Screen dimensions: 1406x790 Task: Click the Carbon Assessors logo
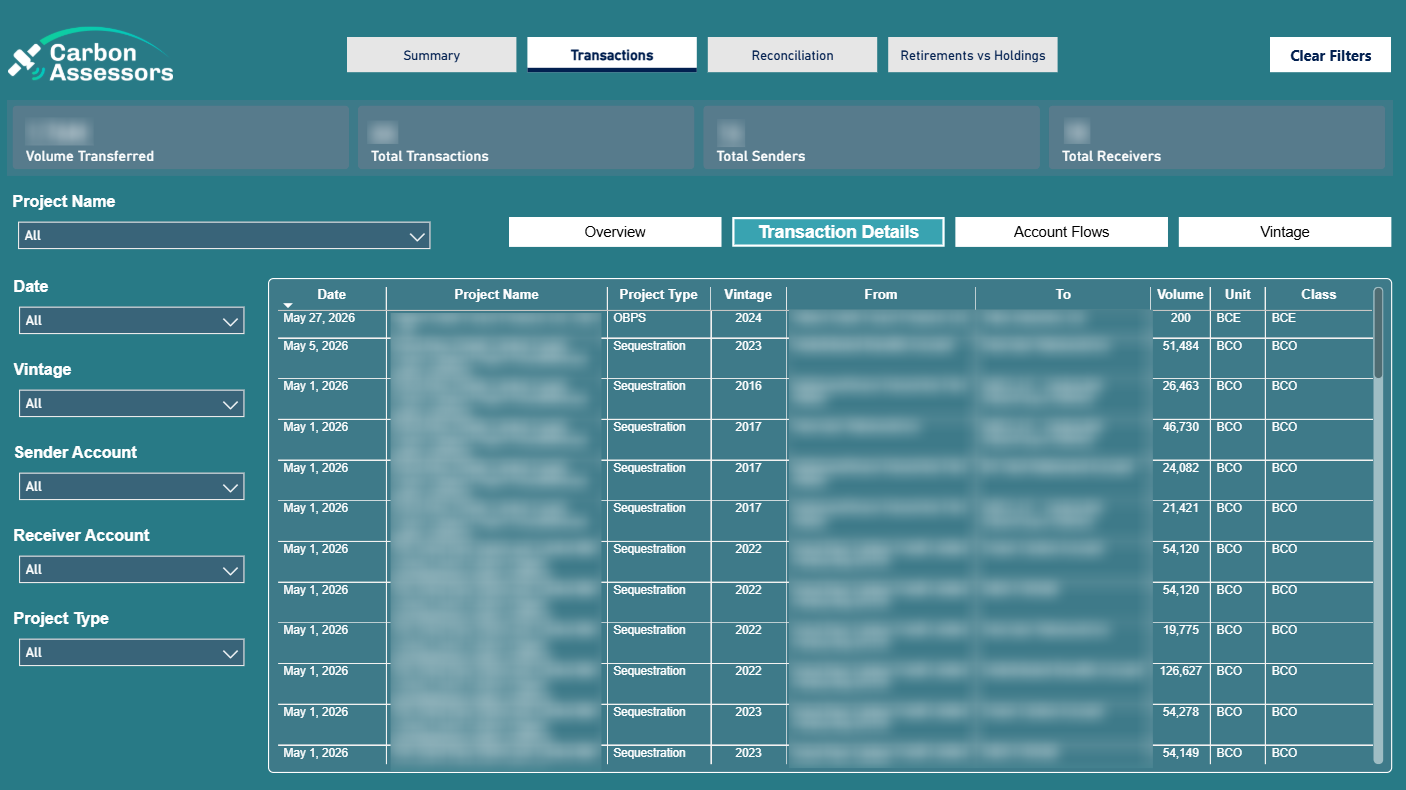[x=91, y=57]
